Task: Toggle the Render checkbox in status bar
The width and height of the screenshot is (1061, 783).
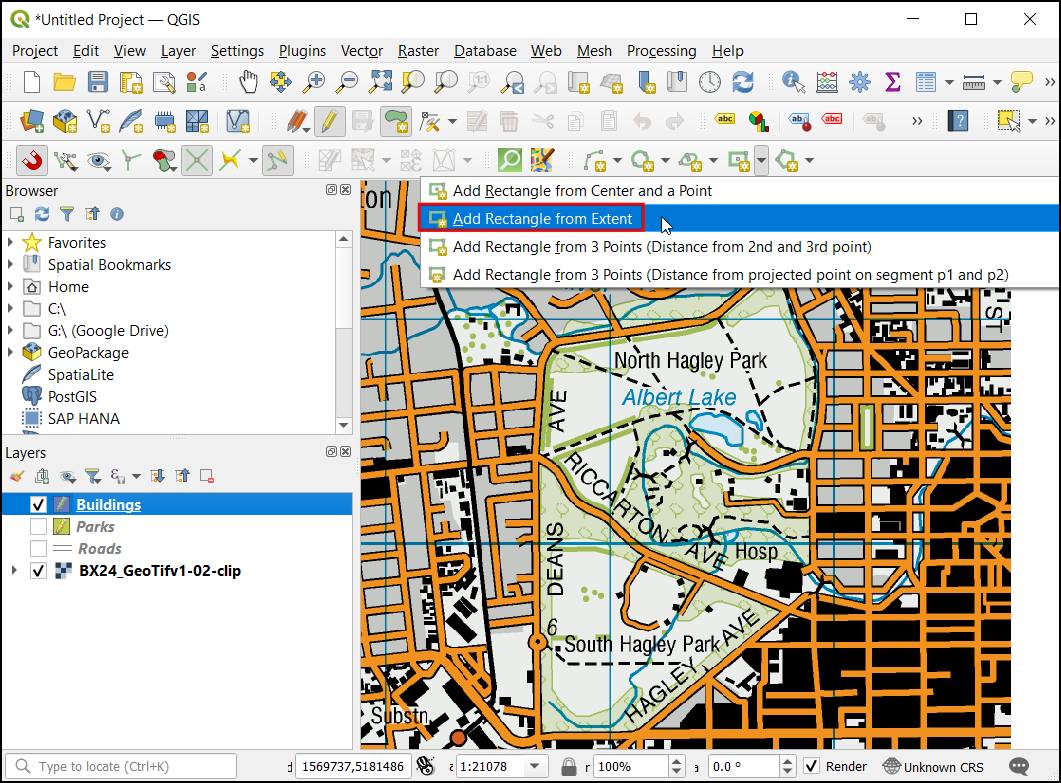Action: point(813,767)
